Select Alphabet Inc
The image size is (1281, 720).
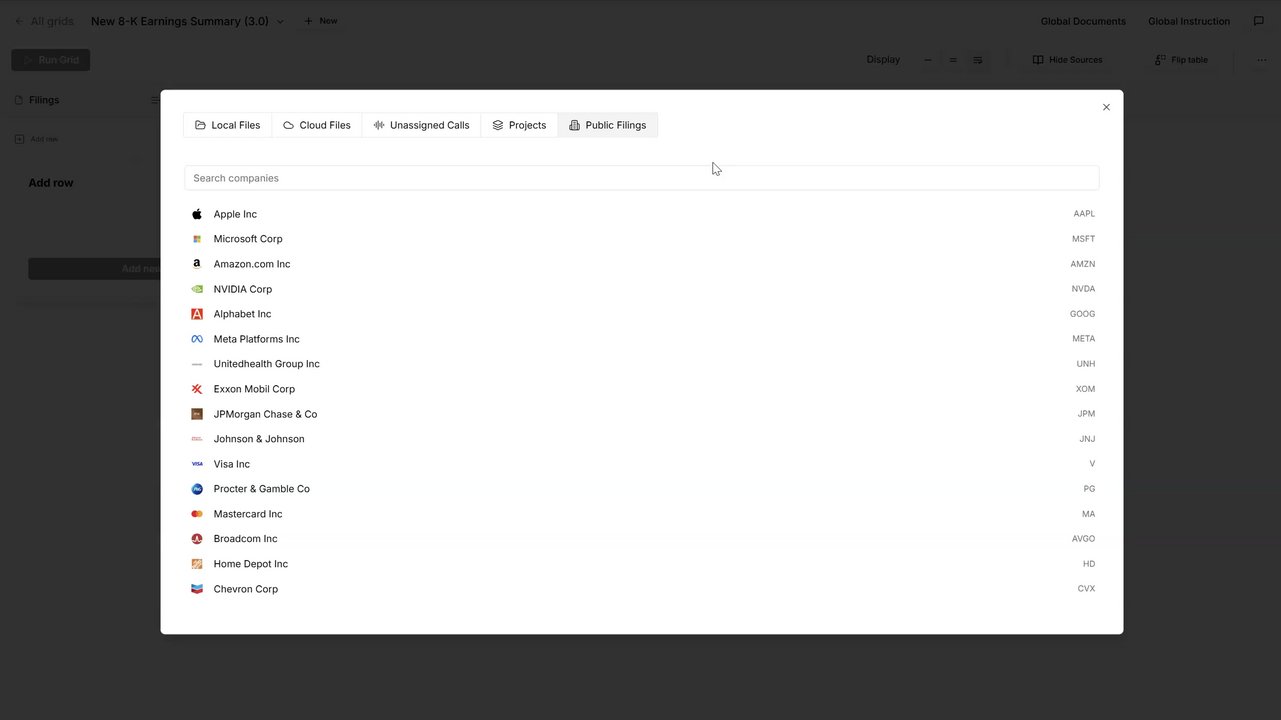(642, 314)
